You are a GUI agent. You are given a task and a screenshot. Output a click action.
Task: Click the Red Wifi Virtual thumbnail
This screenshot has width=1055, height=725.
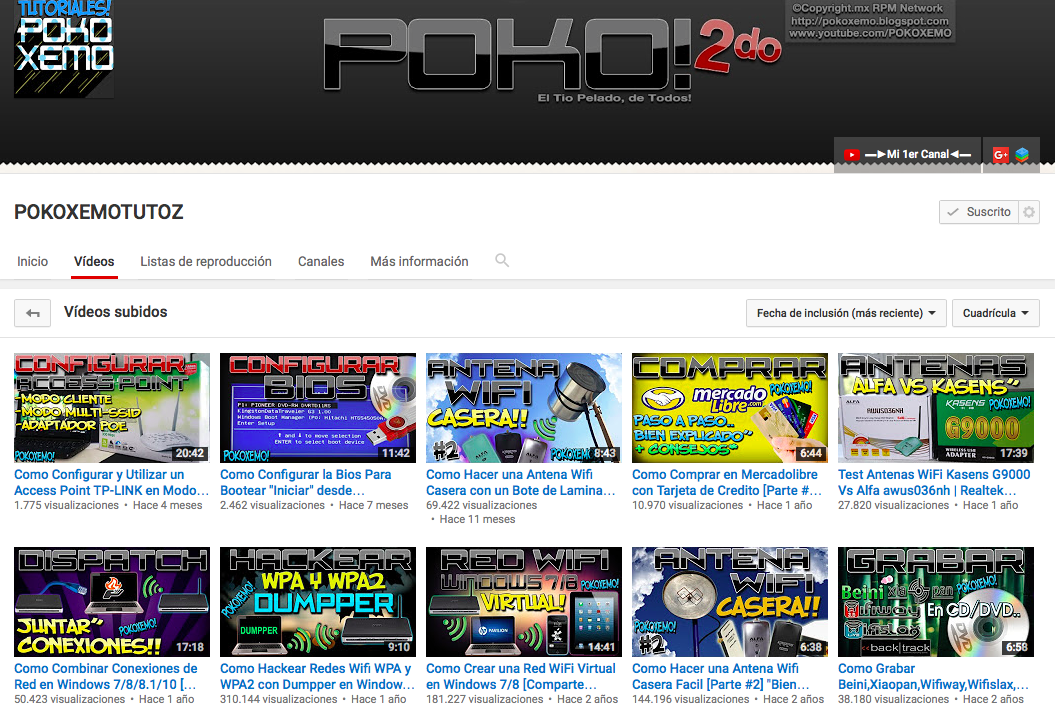point(523,602)
